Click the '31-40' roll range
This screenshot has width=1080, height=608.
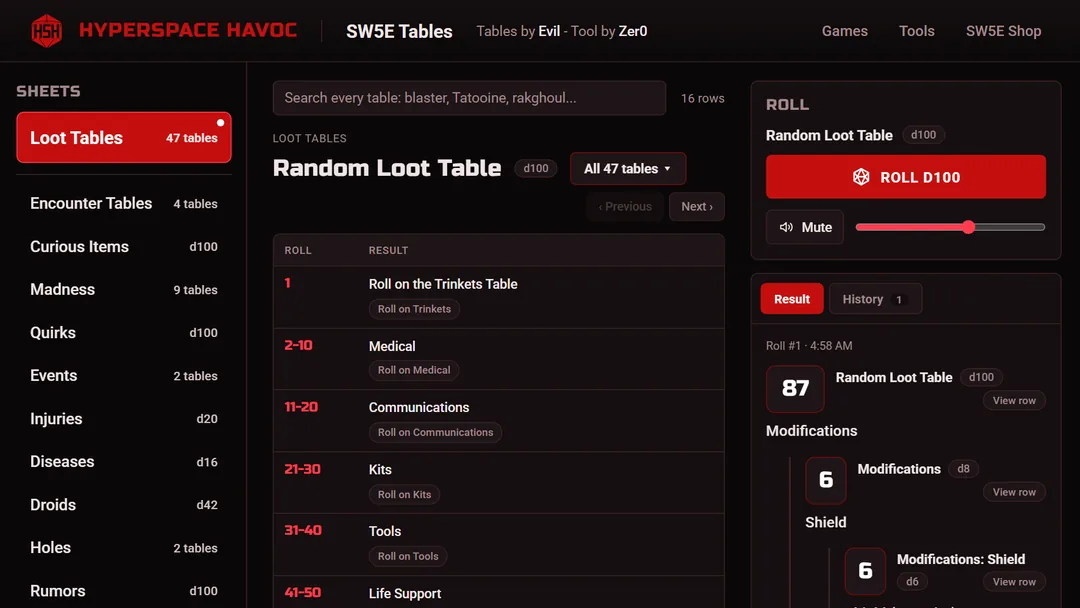(303, 530)
